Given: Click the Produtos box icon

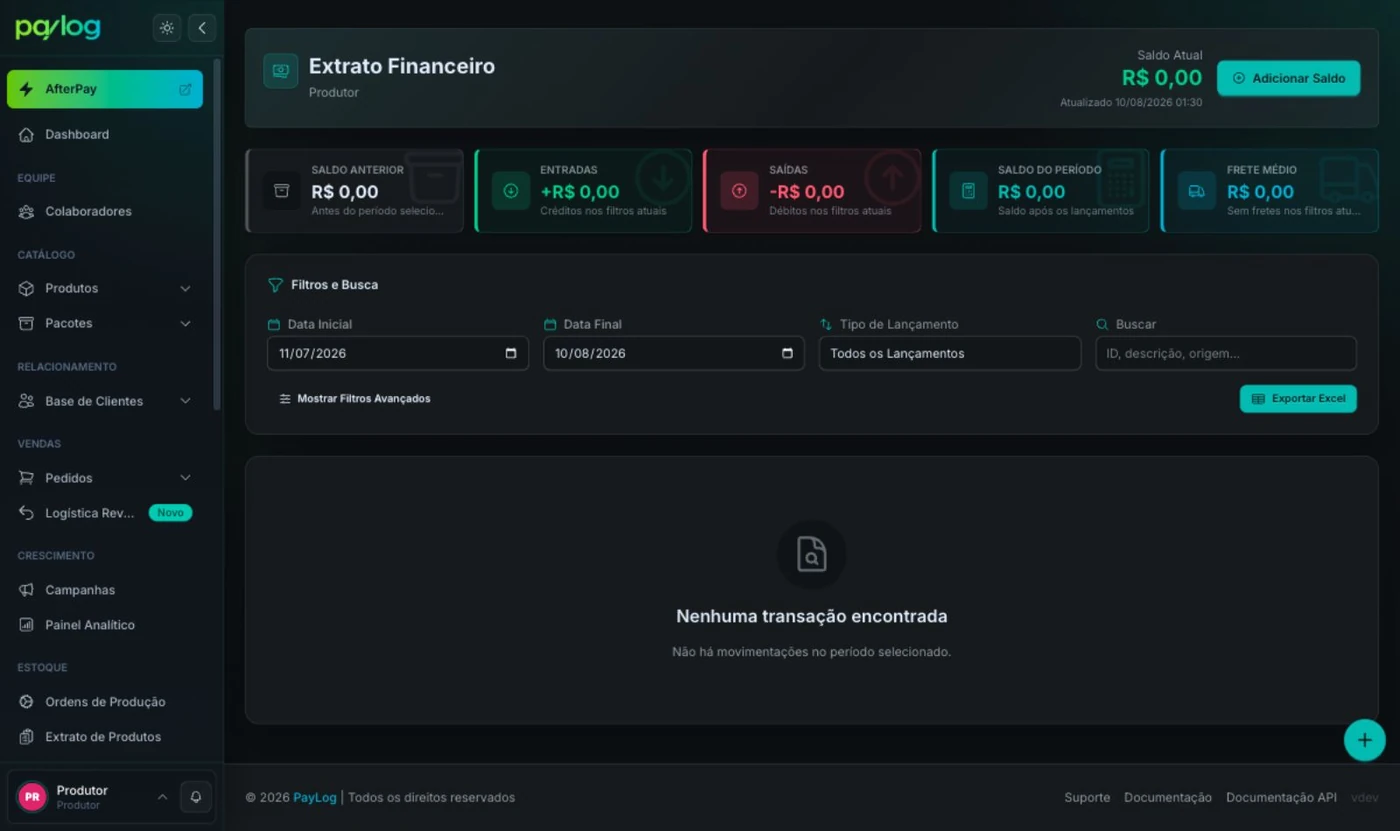Looking at the screenshot, I should pos(26,288).
